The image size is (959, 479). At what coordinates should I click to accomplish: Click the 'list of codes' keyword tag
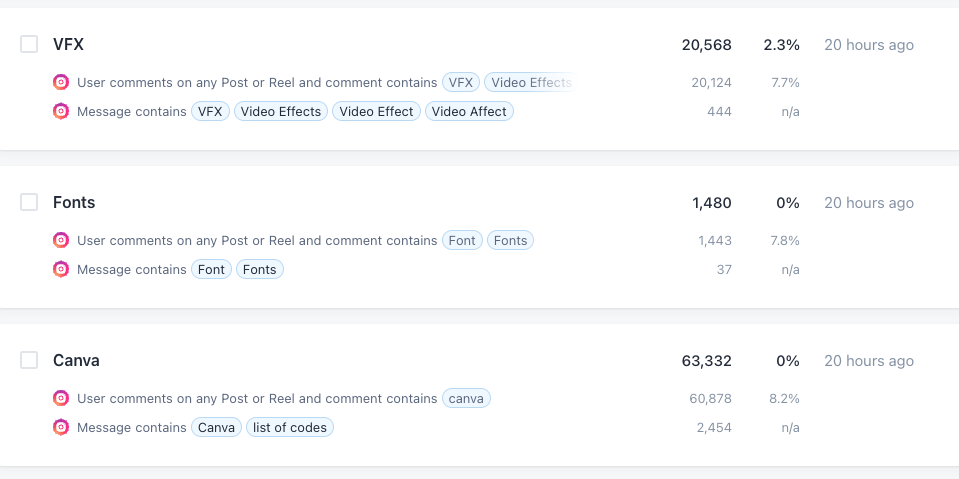click(x=290, y=427)
